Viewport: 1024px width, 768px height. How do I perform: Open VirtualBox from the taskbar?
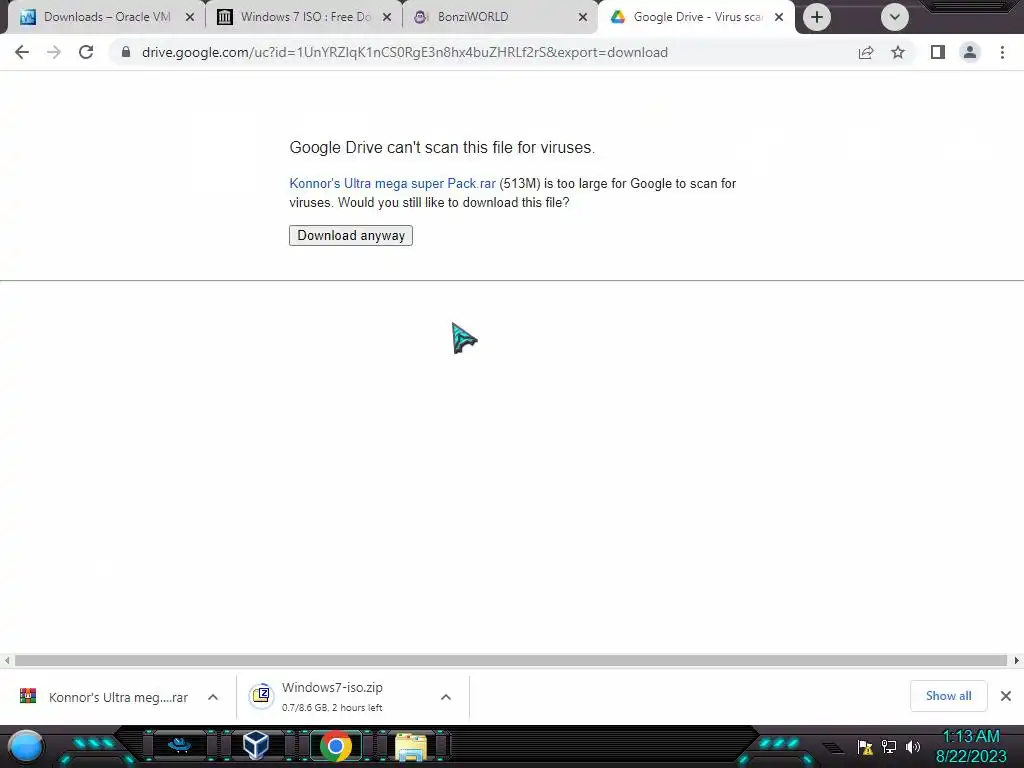(x=256, y=745)
